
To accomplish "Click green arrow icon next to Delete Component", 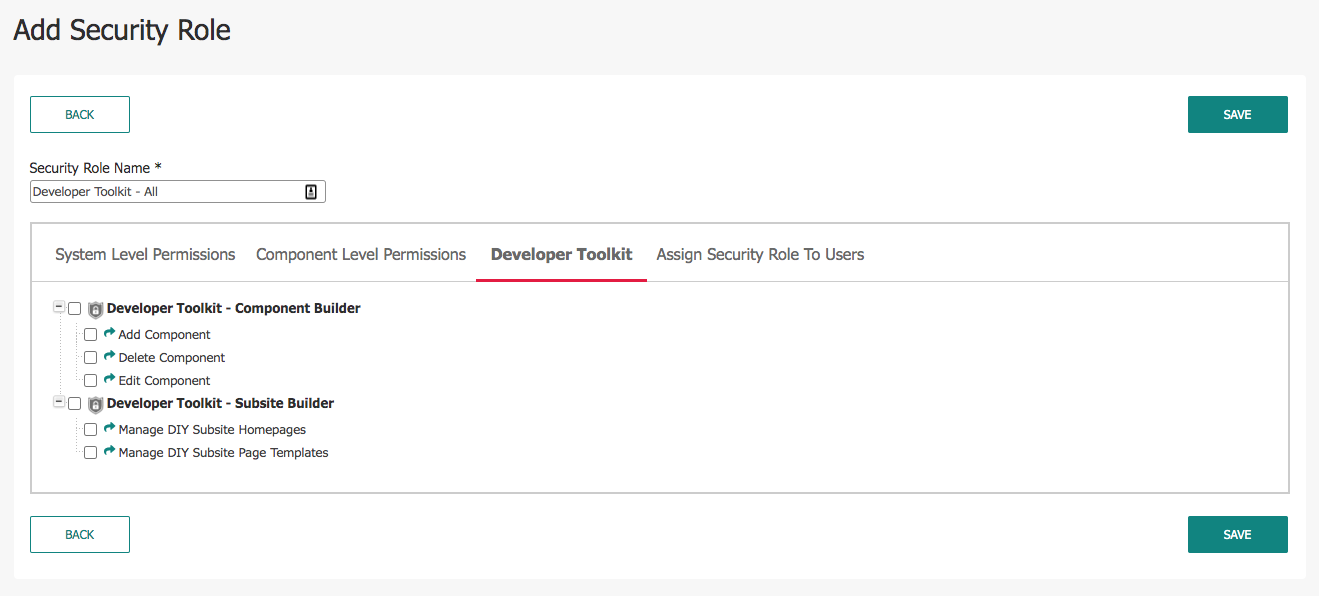I will pyautogui.click(x=110, y=357).
